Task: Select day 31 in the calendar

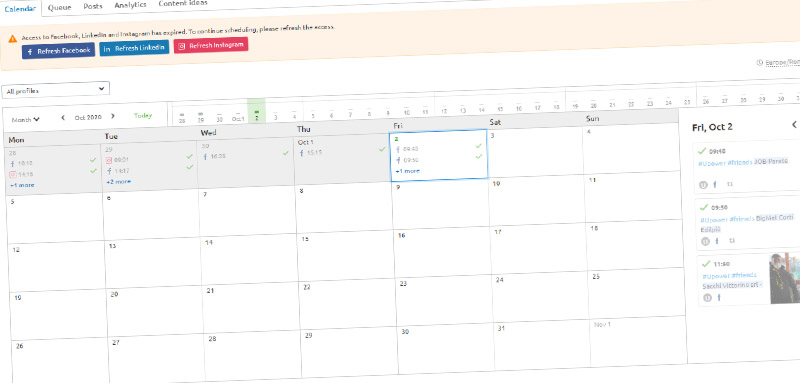Action: (x=543, y=348)
